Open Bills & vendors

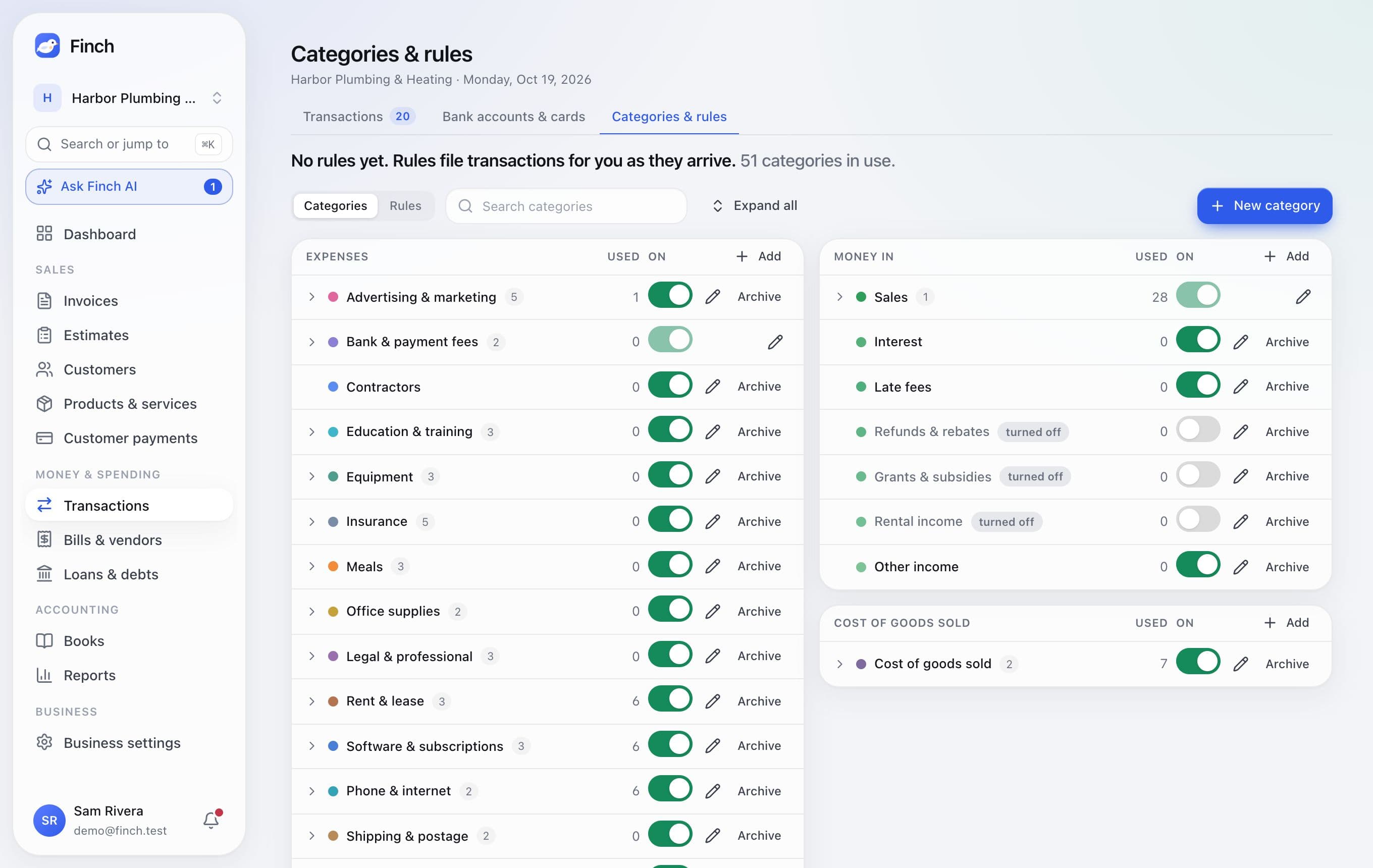click(x=129, y=539)
